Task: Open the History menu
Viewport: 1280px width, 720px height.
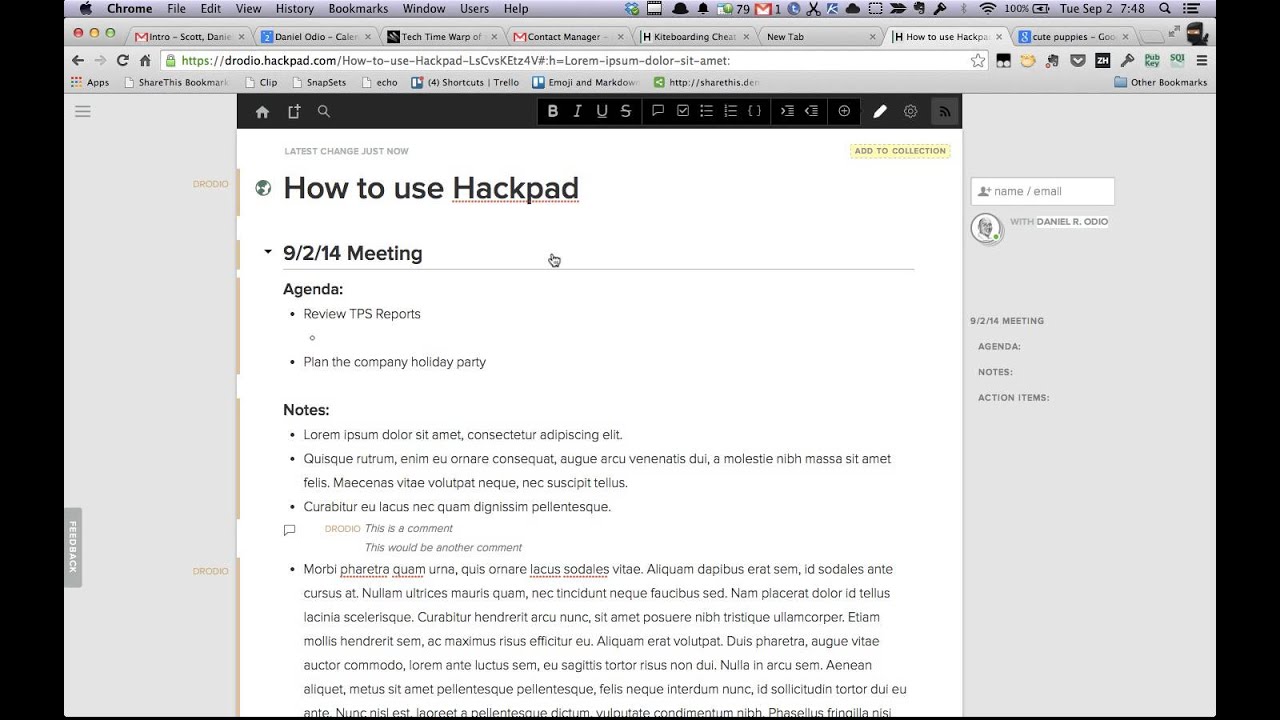Action: tap(294, 9)
